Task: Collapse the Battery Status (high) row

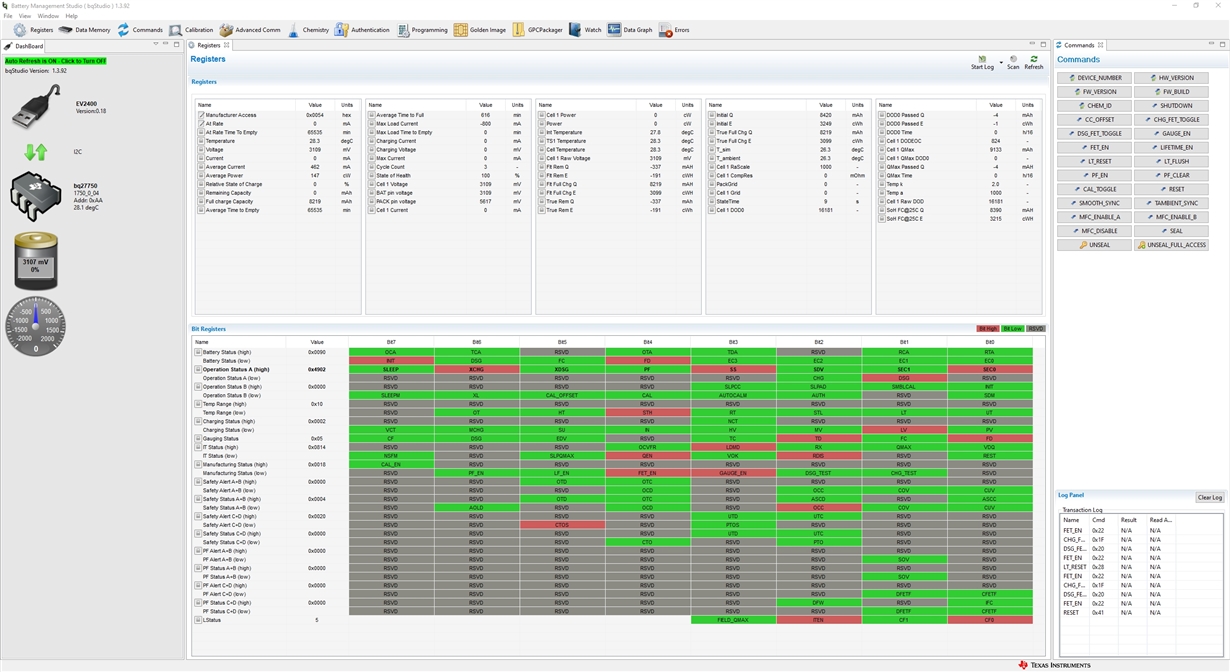Action: click(198, 352)
